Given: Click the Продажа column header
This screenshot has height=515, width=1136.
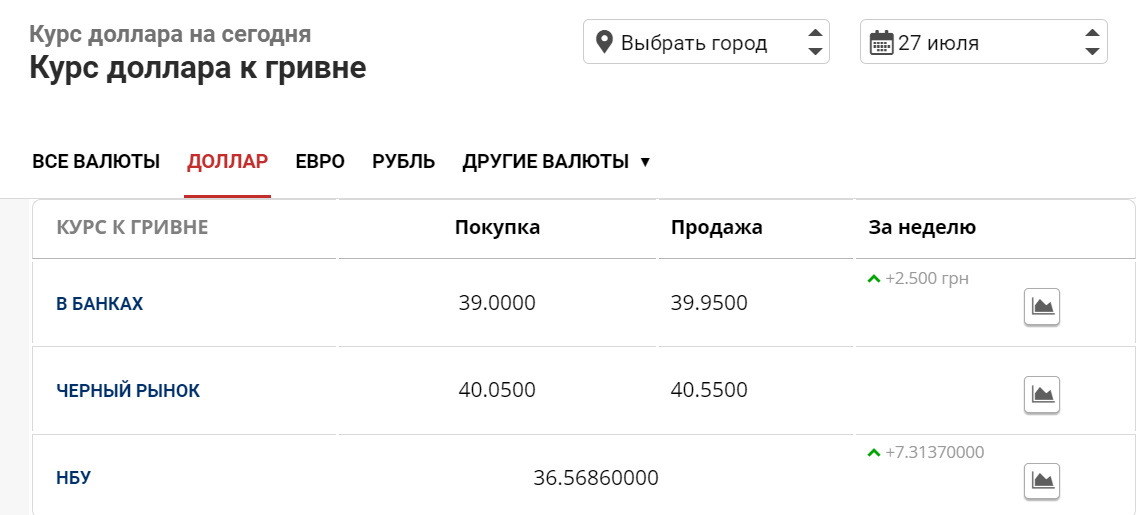Looking at the screenshot, I should pyautogui.click(x=716, y=228).
